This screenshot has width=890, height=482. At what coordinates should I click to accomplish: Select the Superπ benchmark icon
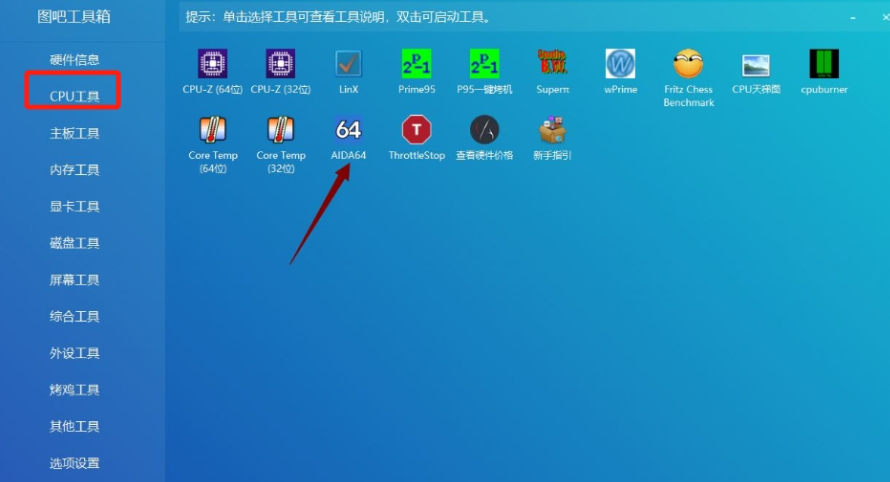[552, 62]
